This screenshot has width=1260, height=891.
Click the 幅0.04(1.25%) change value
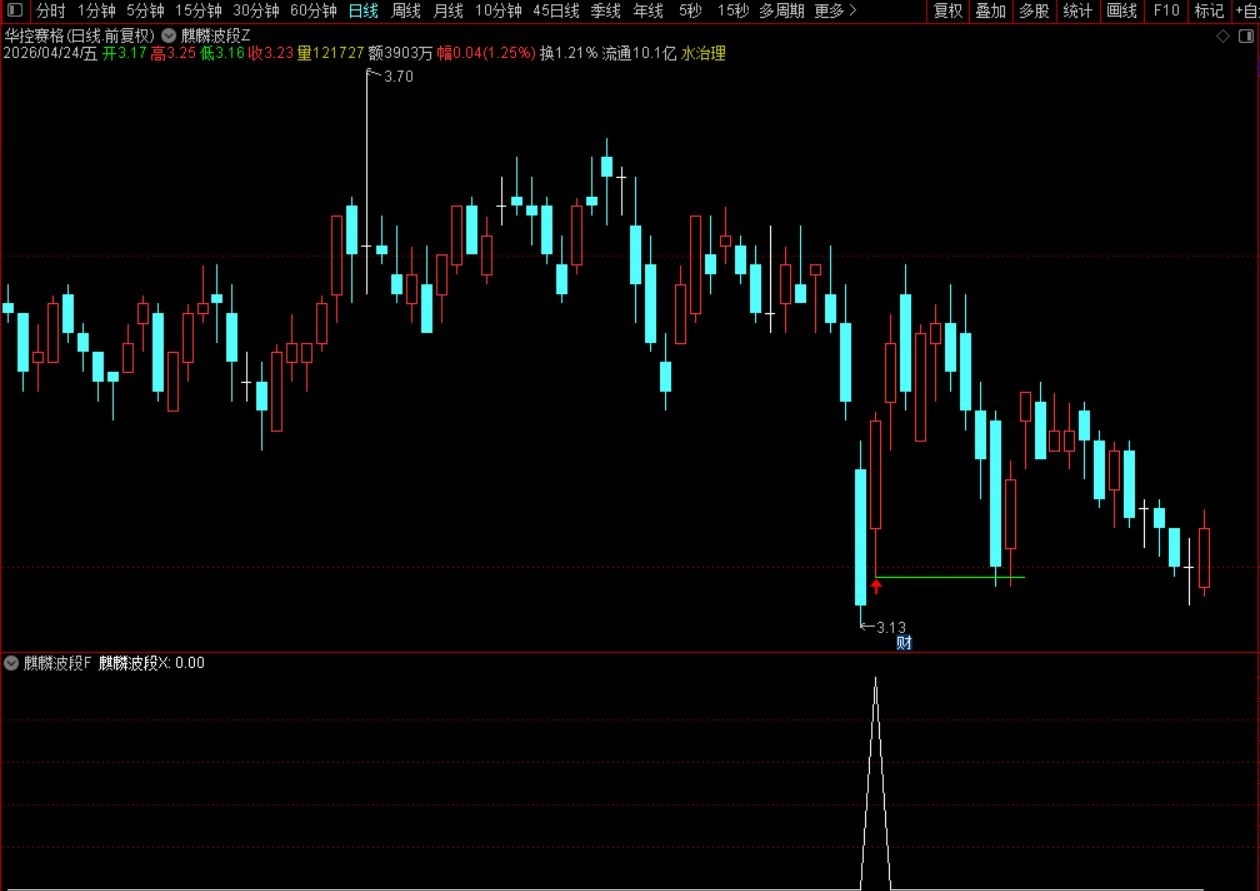click(486, 54)
